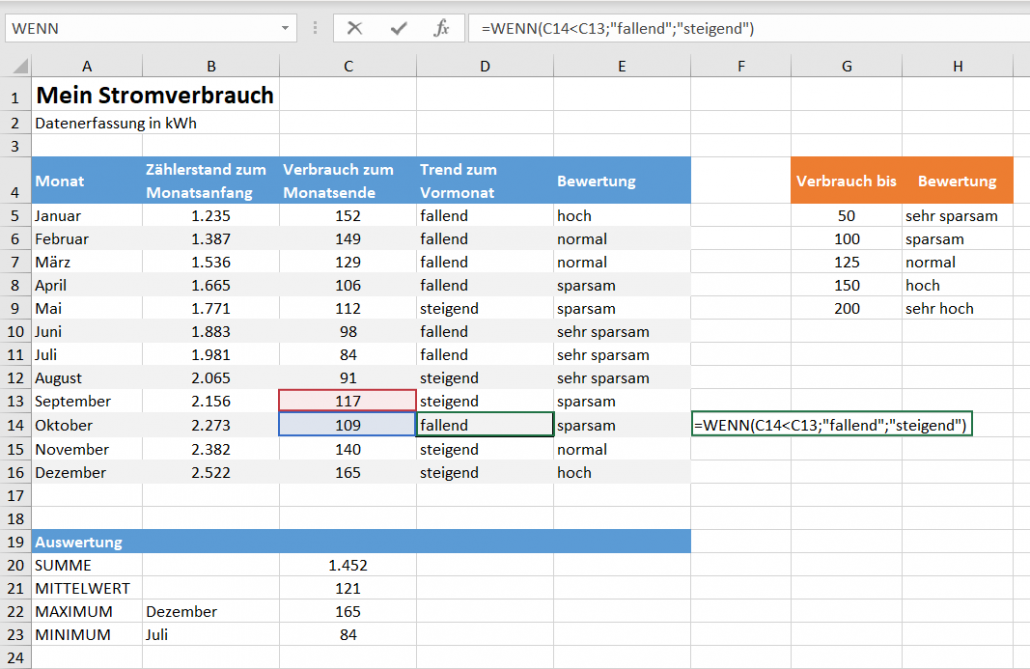Image resolution: width=1030 pixels, height=669 pixels.
Task: Click the row 19 header beside Auswertung
Action: coord(15,541)
